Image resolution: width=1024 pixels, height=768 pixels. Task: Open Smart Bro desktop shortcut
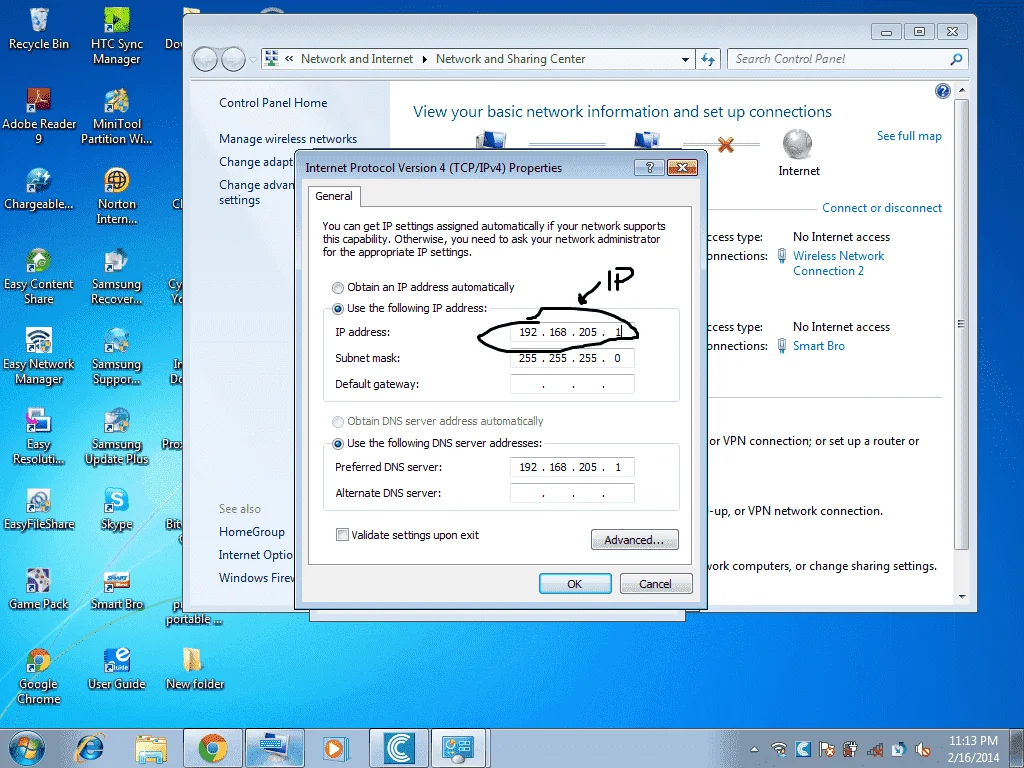(x=116, y=589)
